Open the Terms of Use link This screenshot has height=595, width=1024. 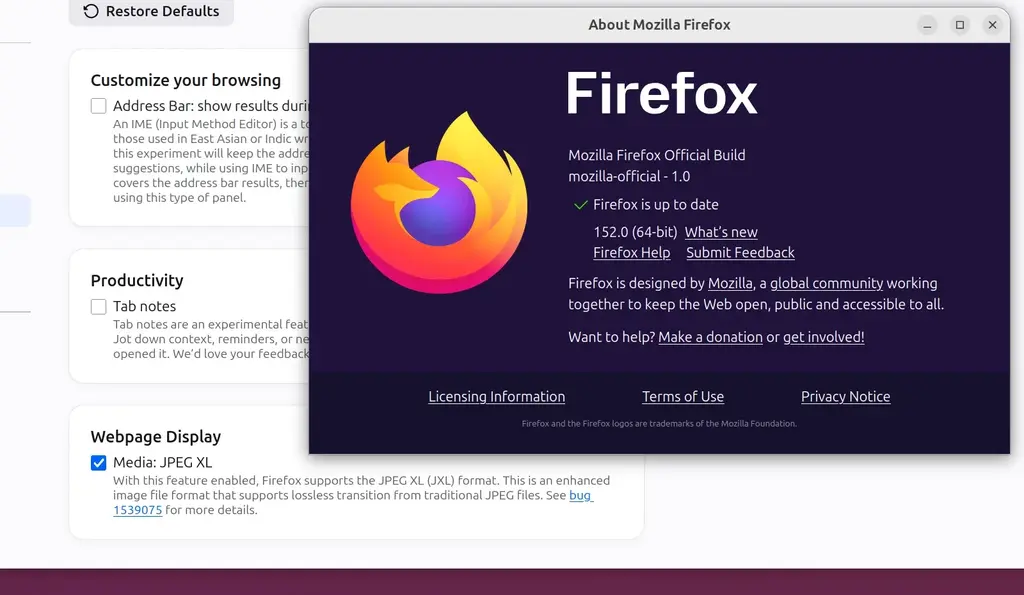682,396
